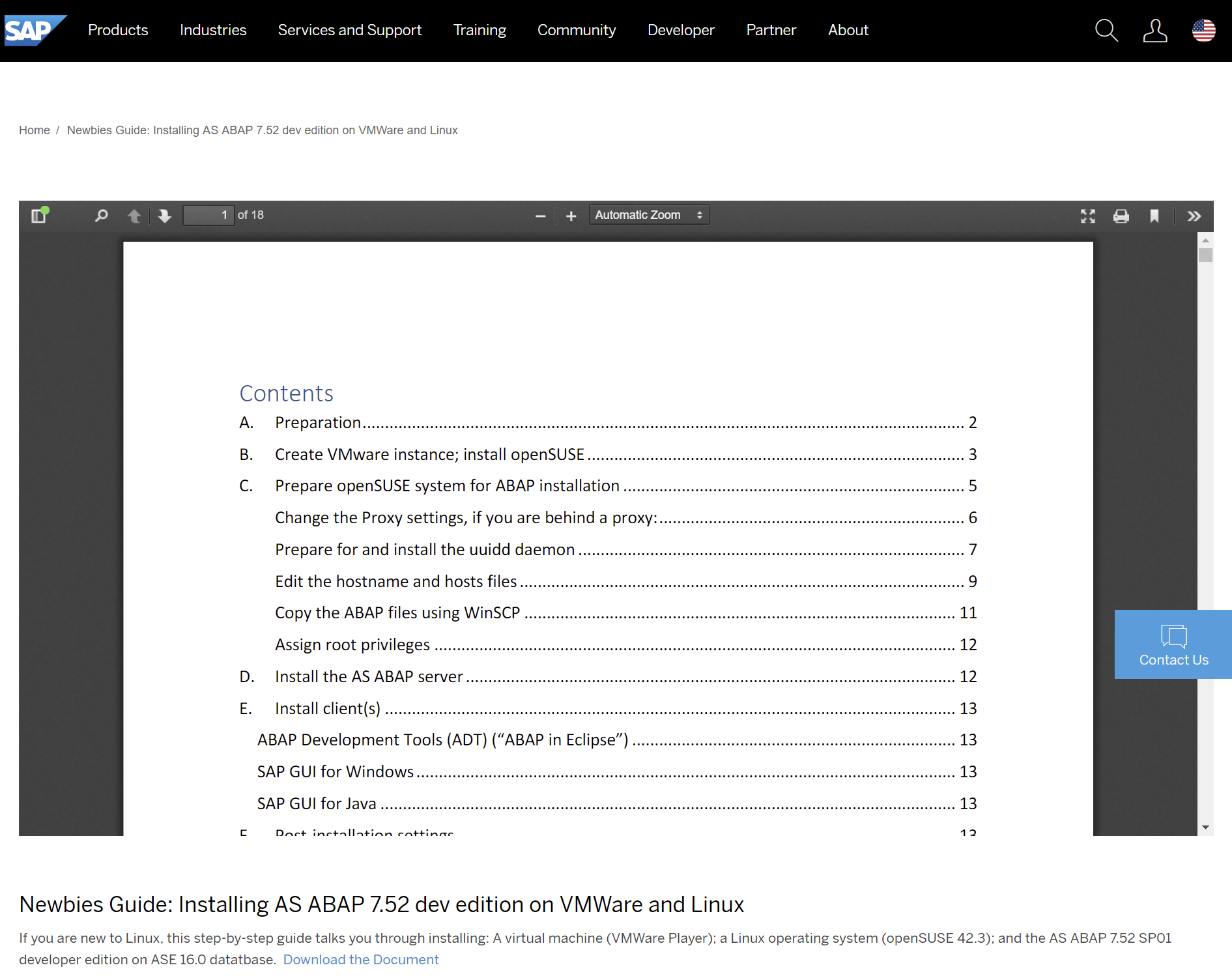This screenshot has height=976, width=1232.
Task: Click the Newbies Guide breadcrumb link
Action: [x=263, y=130]
